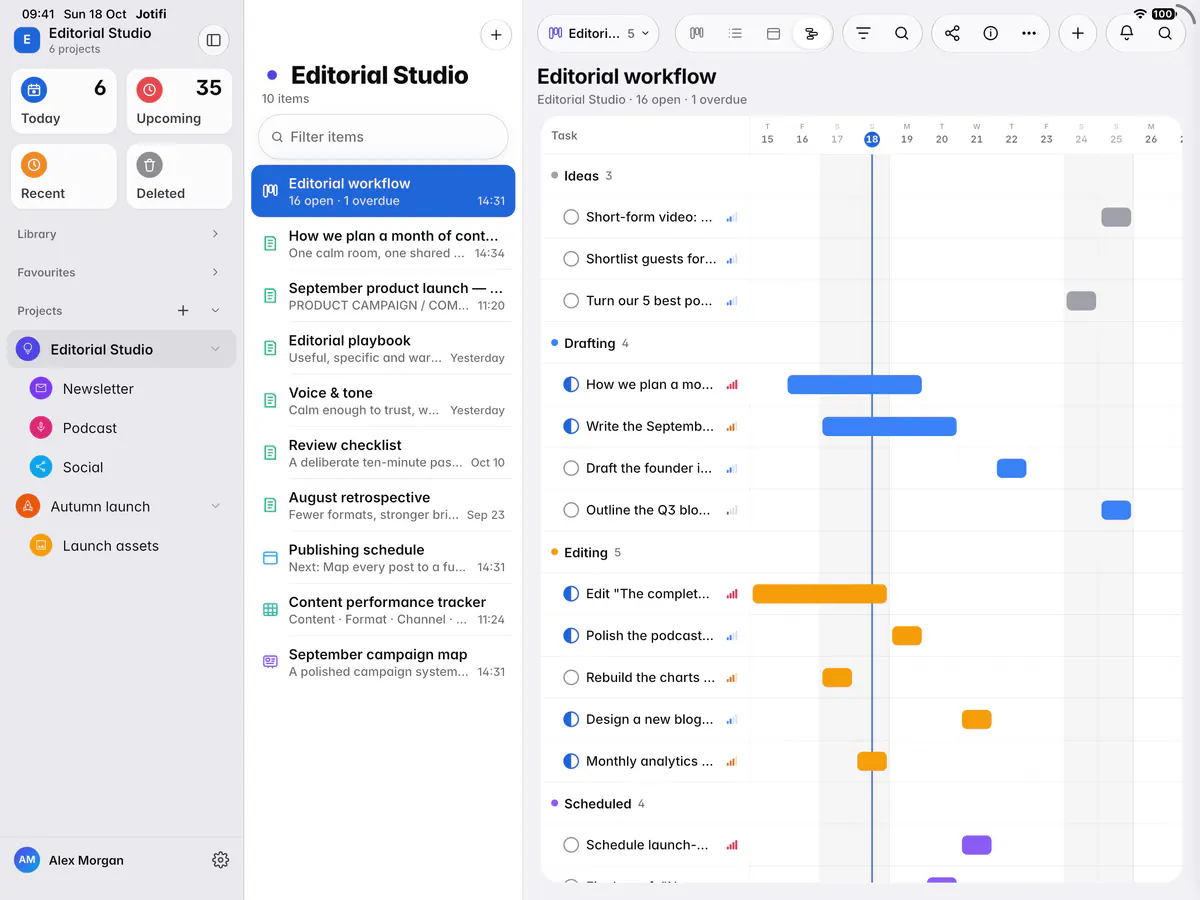Share the Editorial workflow
Image resolution: width=1200 pixels, height=900 pixels.
pos(952,33)
